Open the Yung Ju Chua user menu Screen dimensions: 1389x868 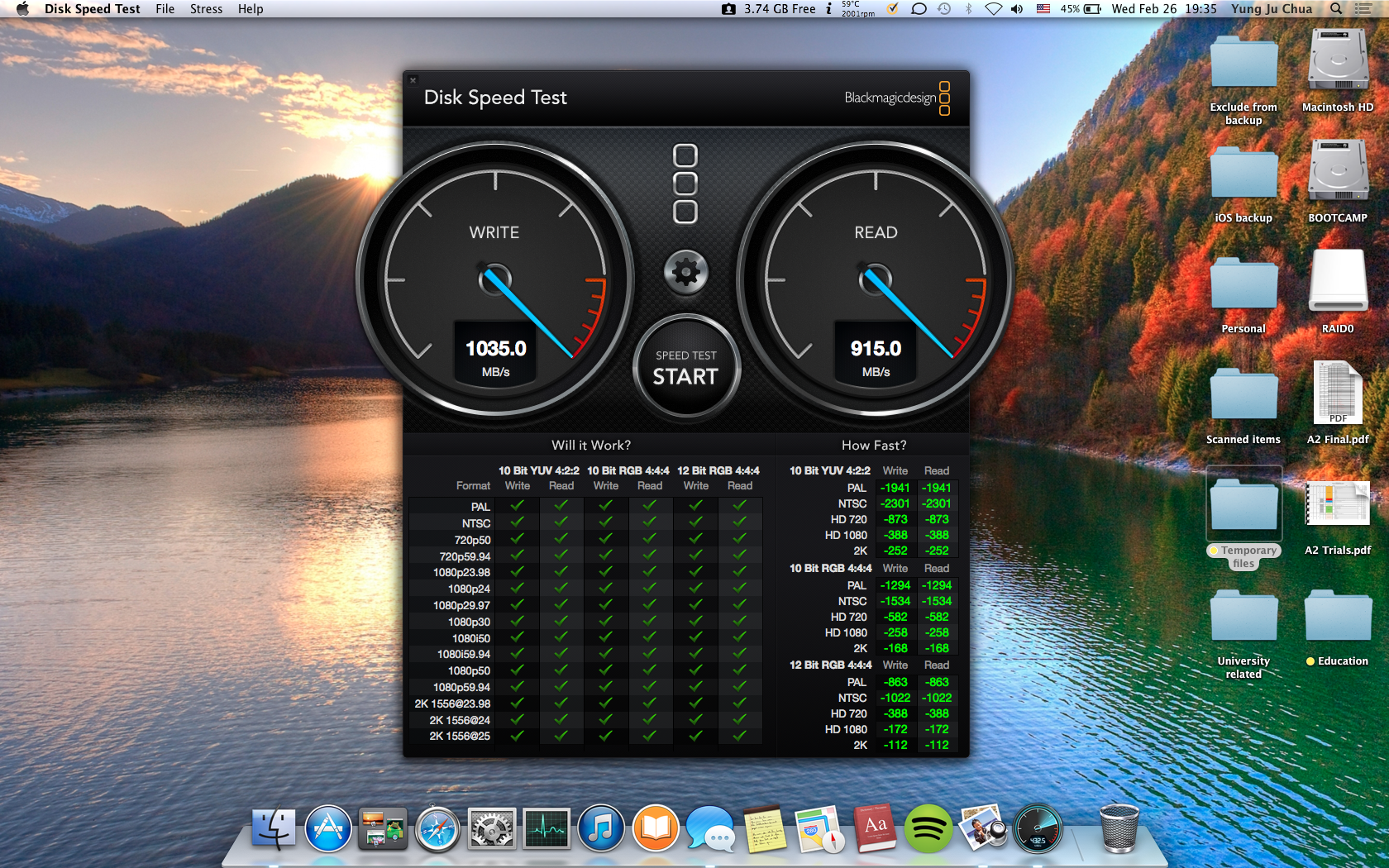pos(1272,9)
